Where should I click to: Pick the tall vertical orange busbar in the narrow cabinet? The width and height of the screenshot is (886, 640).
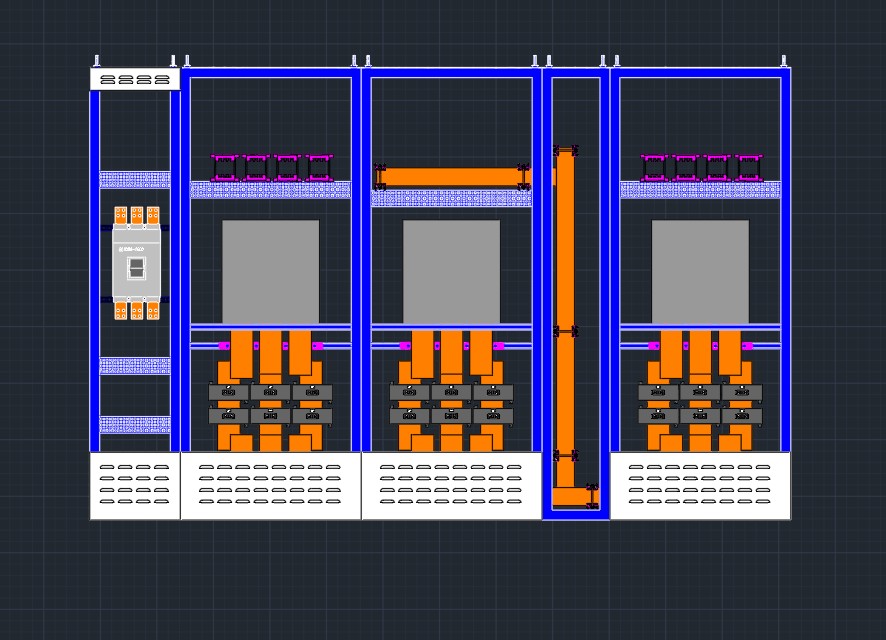[564, 316]
